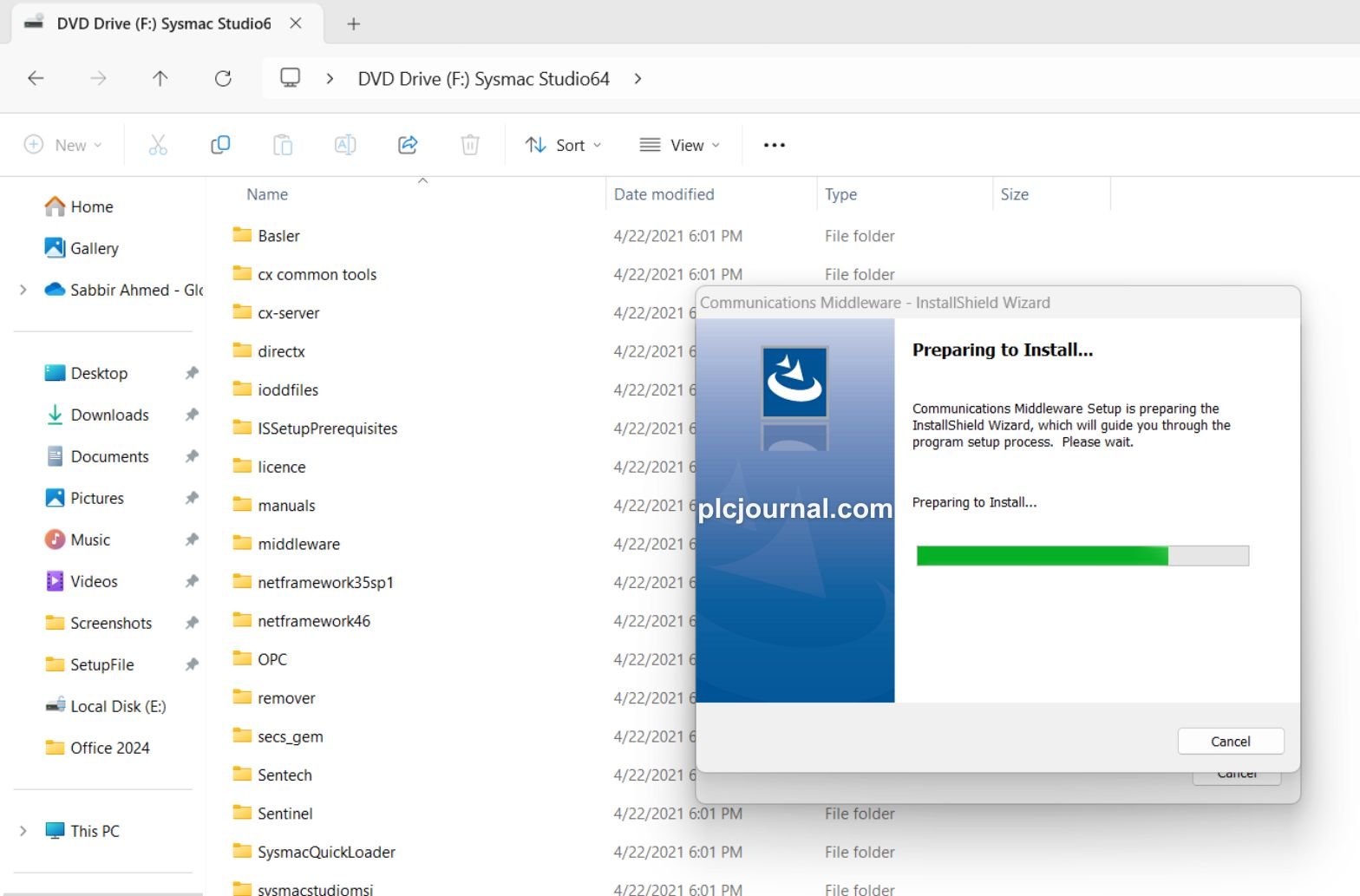The height and width of the screenshot is (896, 1360).
Task: Refresh the folder view
Action: tap(223, 78)
